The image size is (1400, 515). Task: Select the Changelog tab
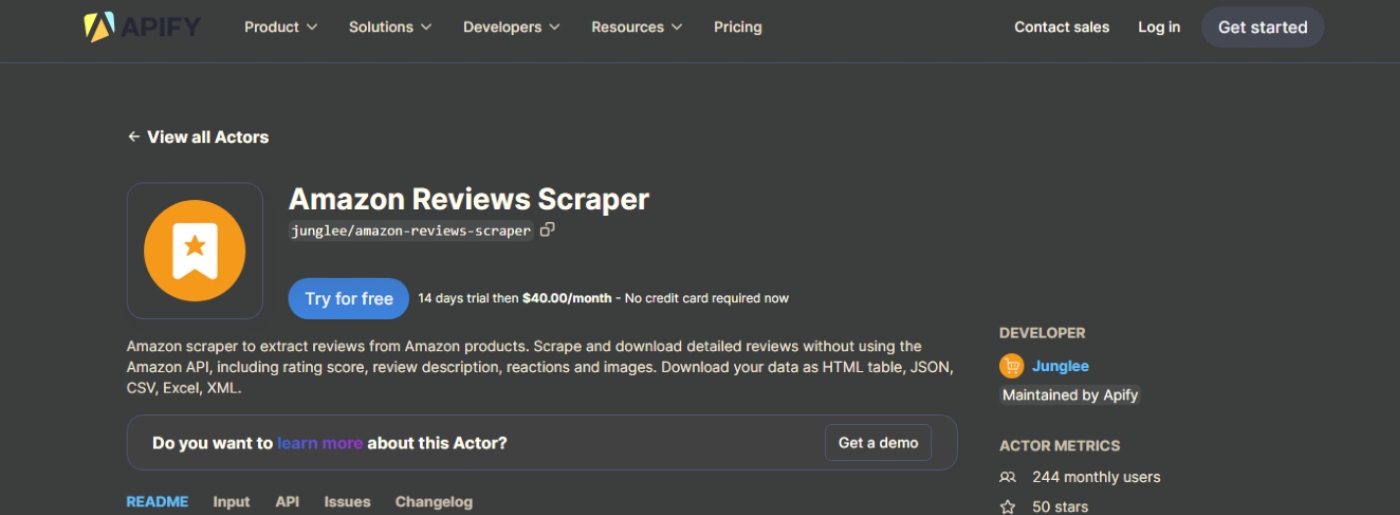pyautogui.click(x=433, y=502)
